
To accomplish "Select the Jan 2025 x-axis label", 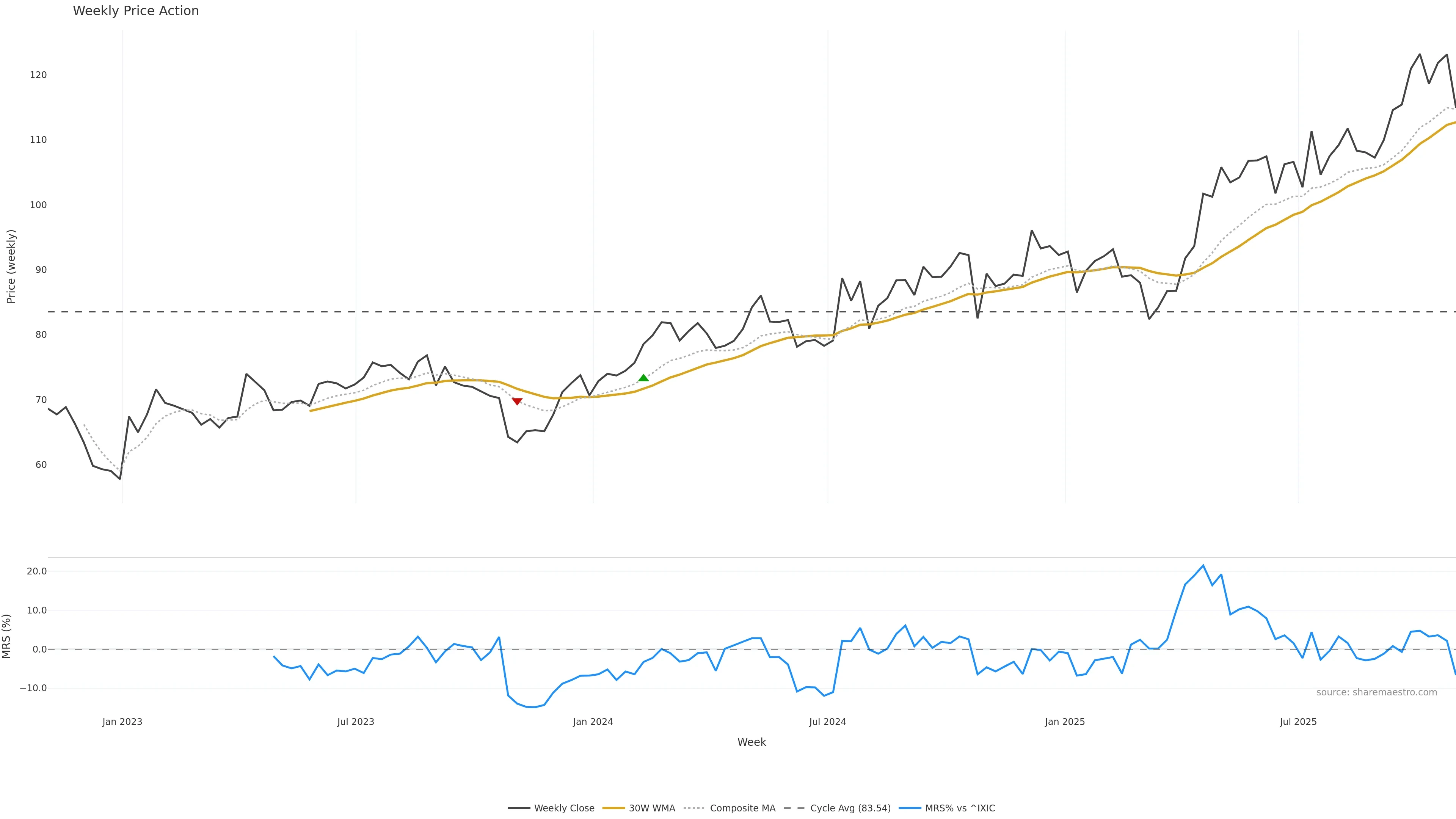I will 1065,722.
